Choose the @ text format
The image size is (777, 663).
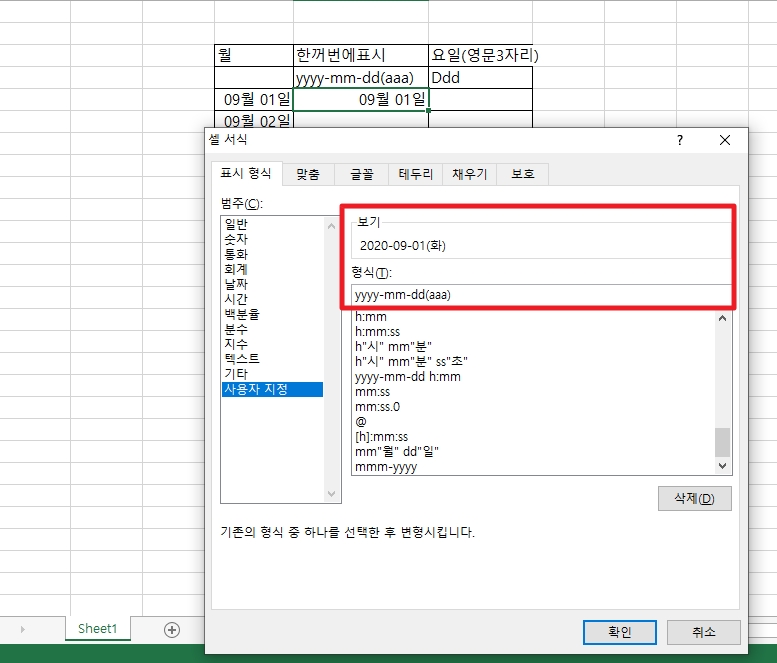(x=533, y=422)
